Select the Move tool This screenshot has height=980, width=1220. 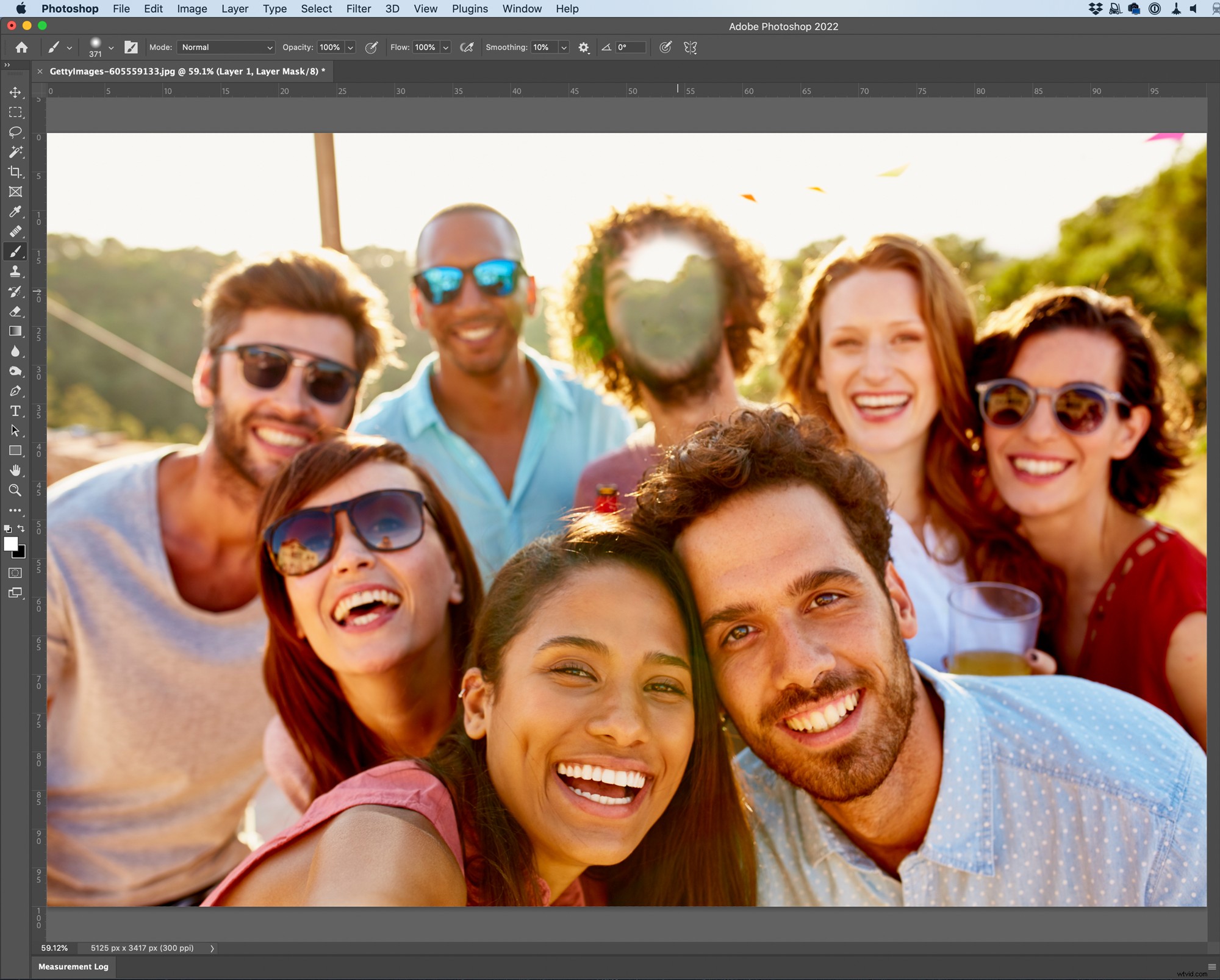click(15, 92)
